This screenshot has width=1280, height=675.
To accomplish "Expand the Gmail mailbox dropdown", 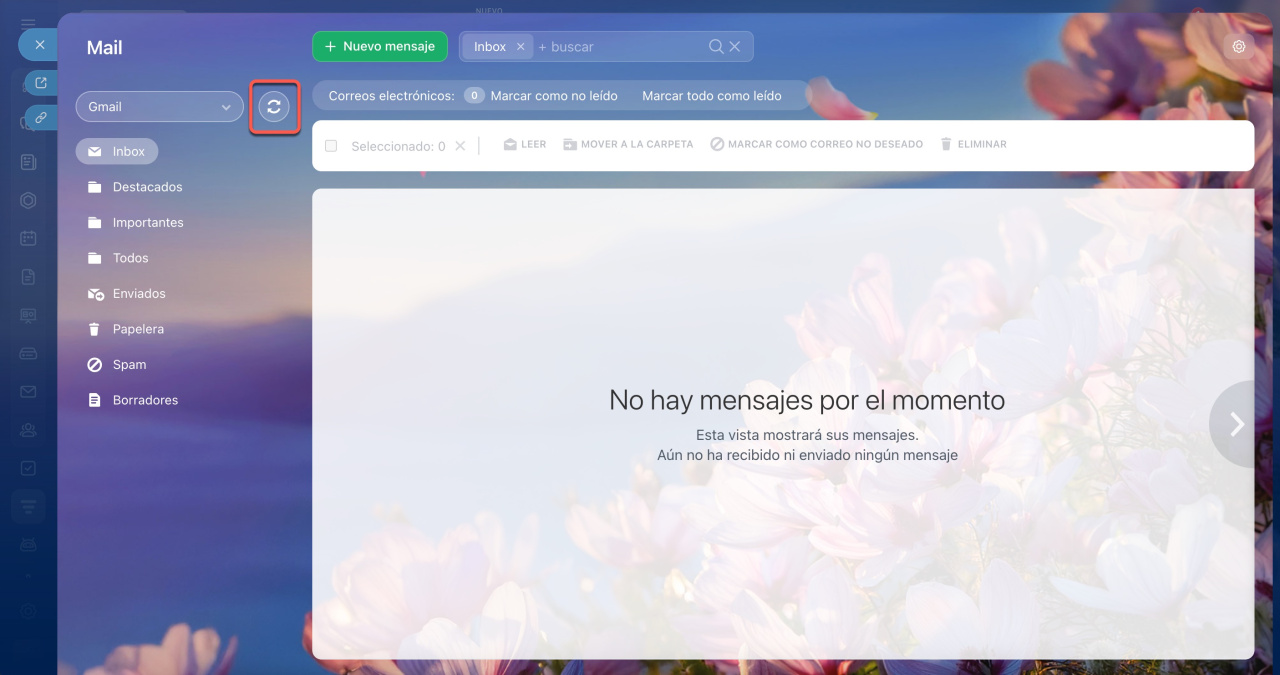I will 159,107.
